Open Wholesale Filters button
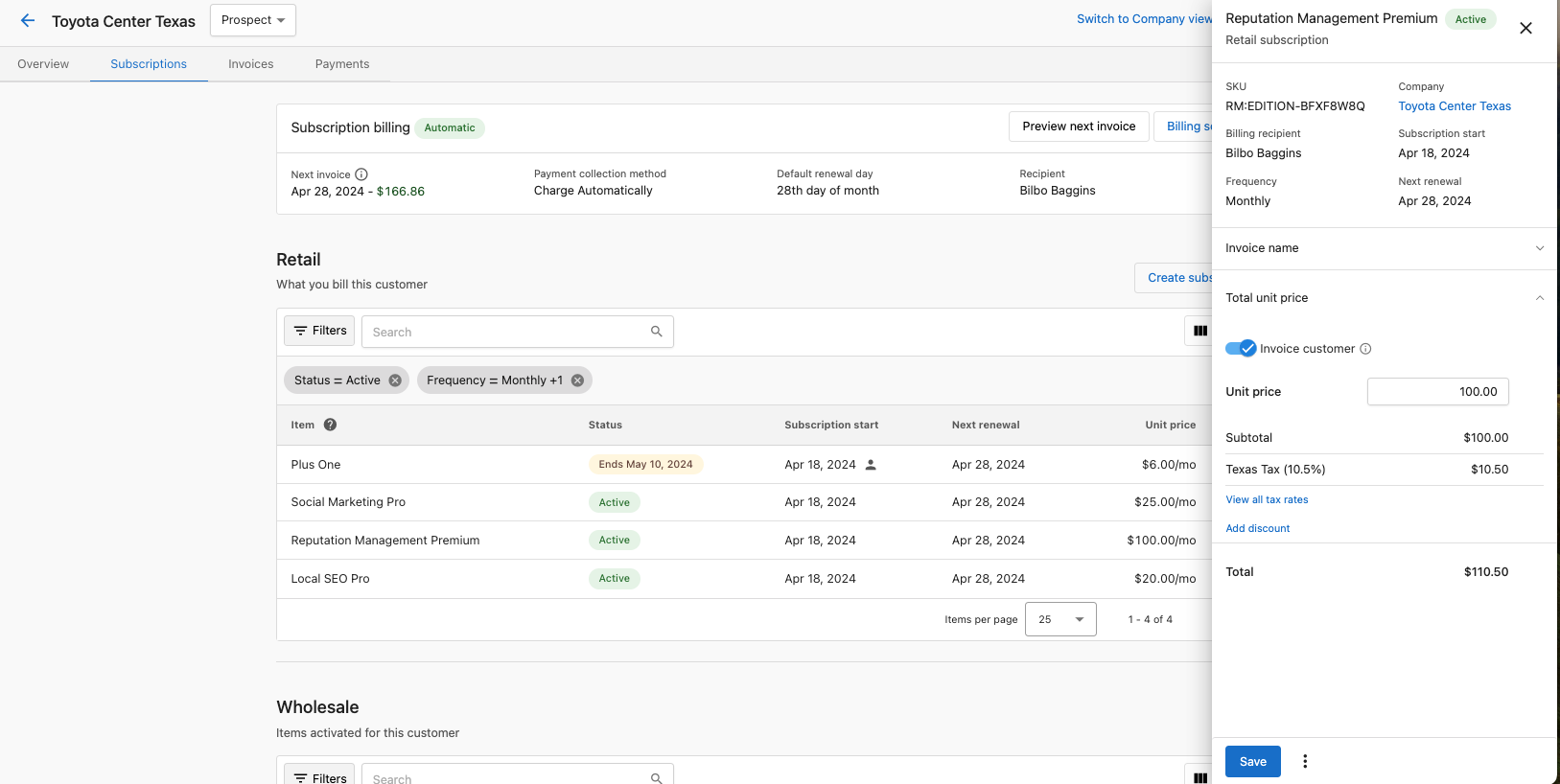 [x=319, y=775]
